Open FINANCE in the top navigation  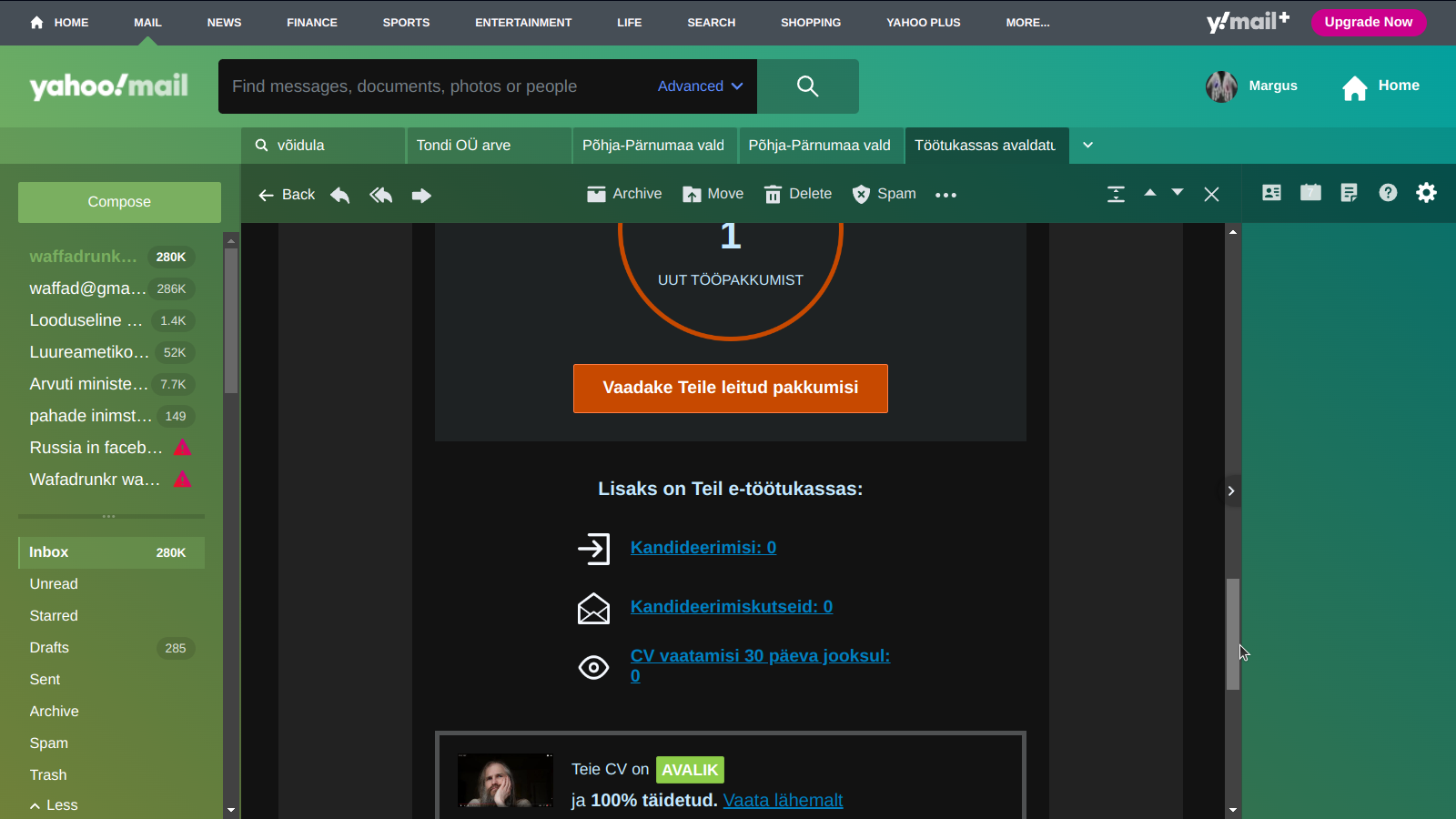point(312,23)
